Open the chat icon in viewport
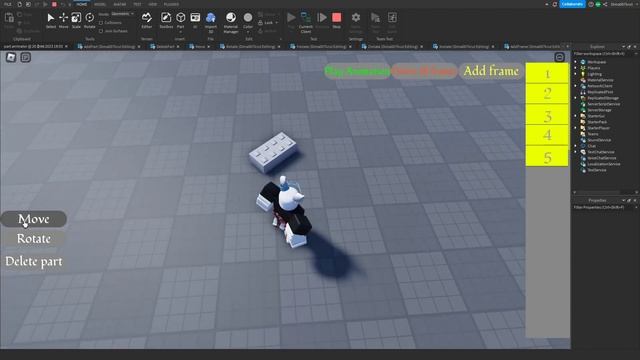This screenshot has width=640, height=360. pos(26,57)
